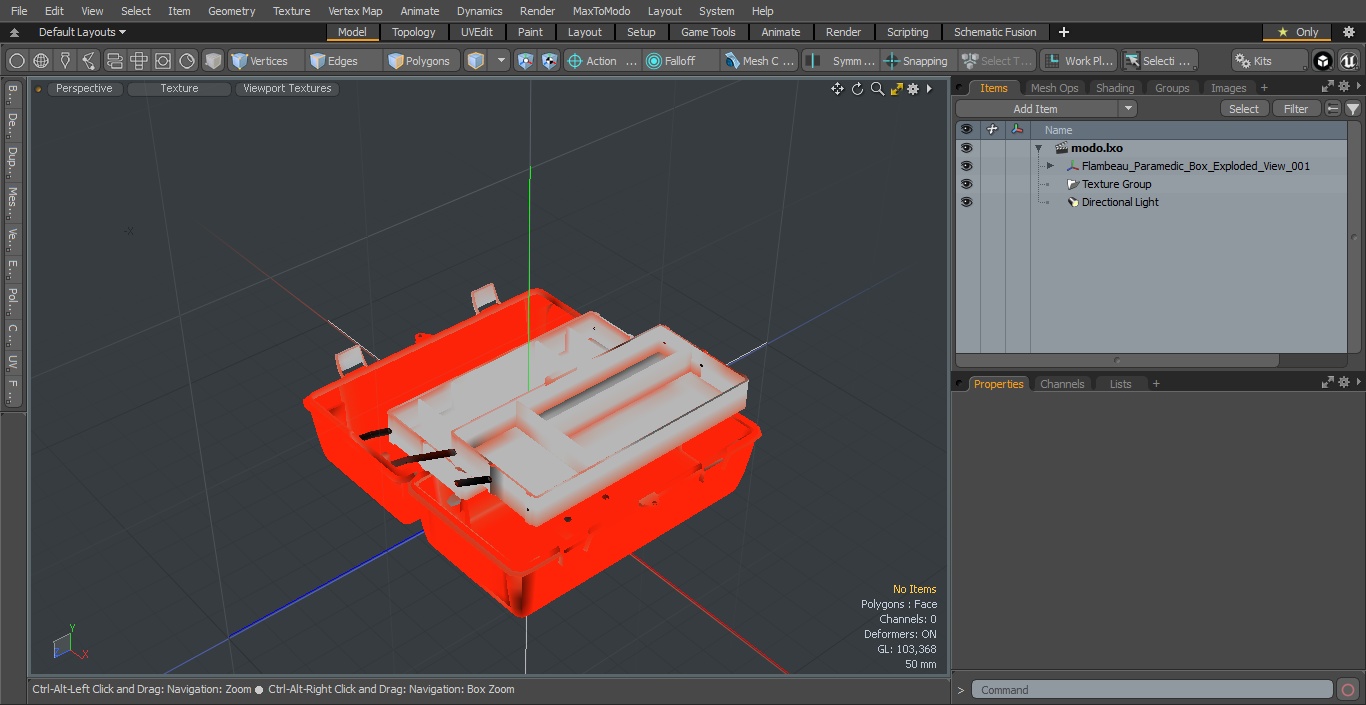This screenshot has height=705, width=1366.
Task: Add a new layout tab with plus
Action: 1063,32
